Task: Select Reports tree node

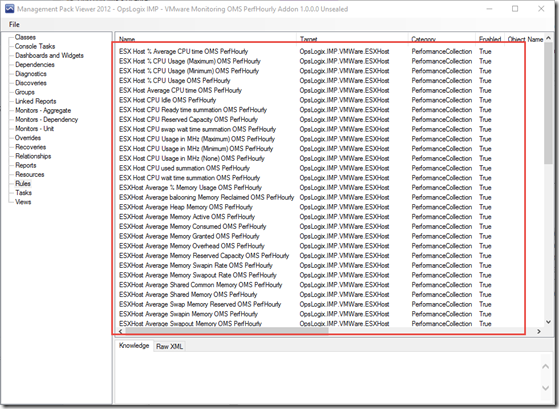Action: coord(26,165)
